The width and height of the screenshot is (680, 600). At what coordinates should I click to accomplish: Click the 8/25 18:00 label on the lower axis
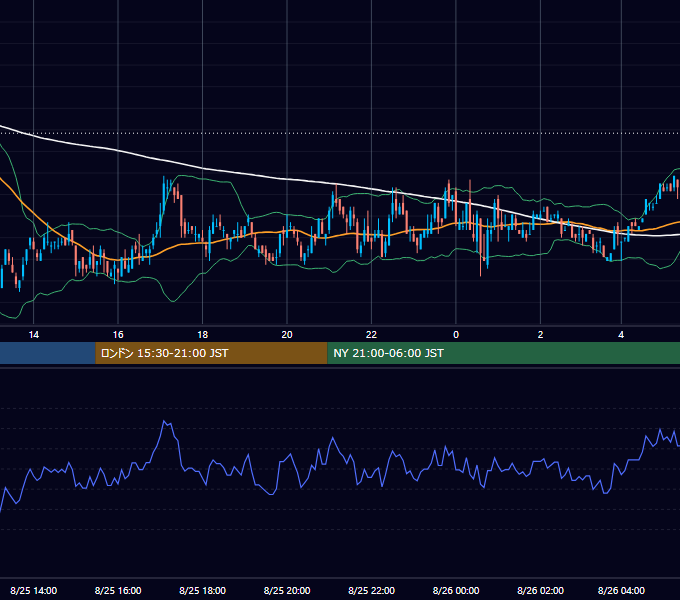(203, 590)
